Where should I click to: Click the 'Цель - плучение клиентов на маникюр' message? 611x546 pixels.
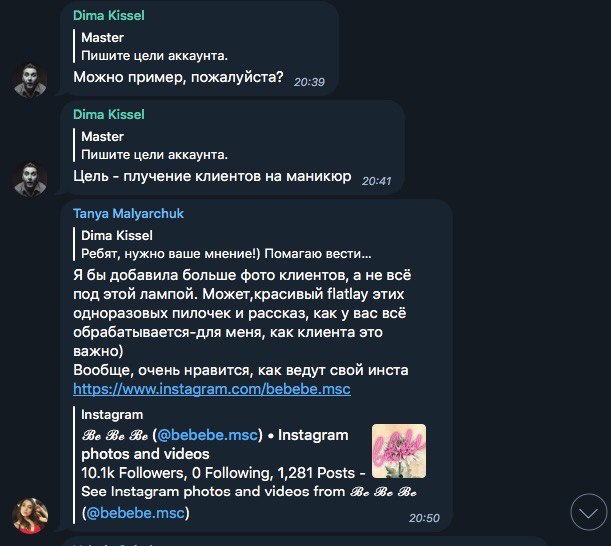point(212,176)
